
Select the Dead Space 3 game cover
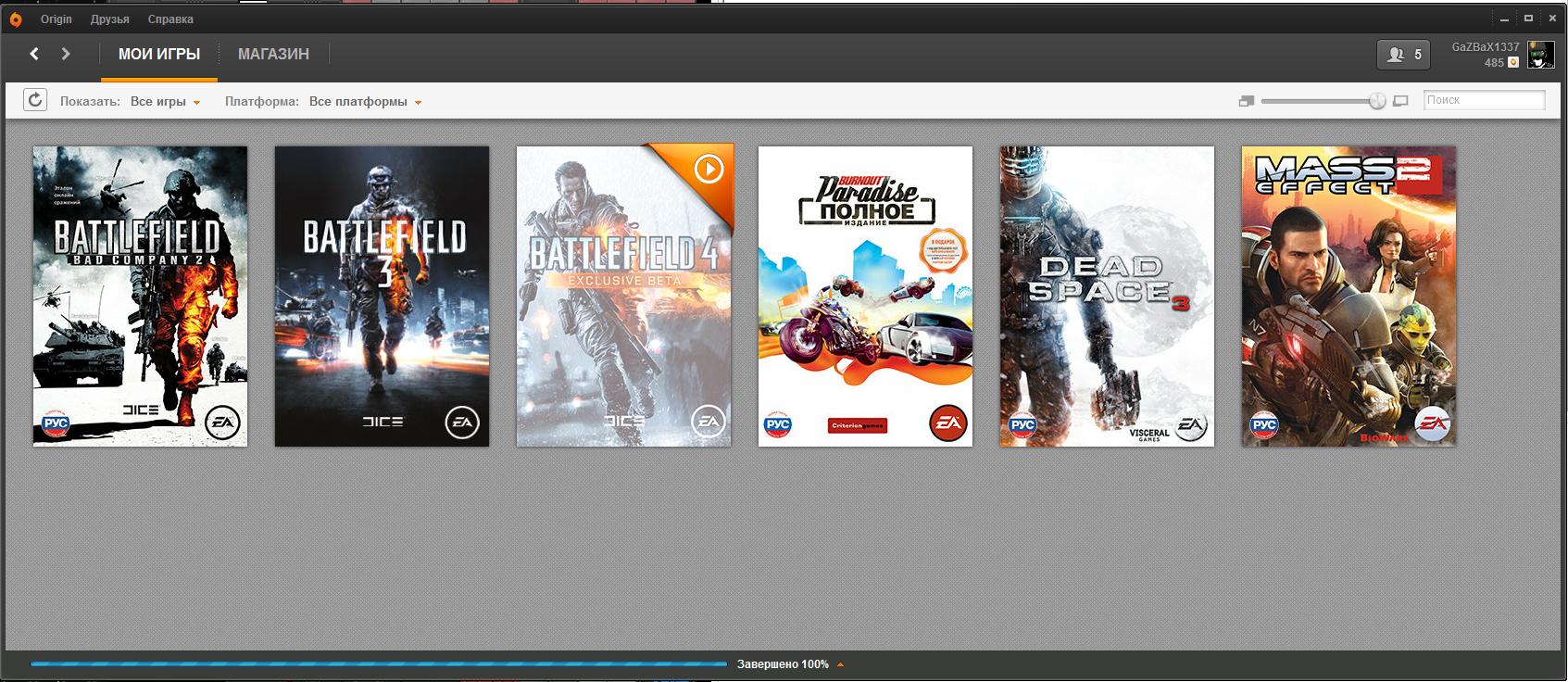pos(1108,297)
